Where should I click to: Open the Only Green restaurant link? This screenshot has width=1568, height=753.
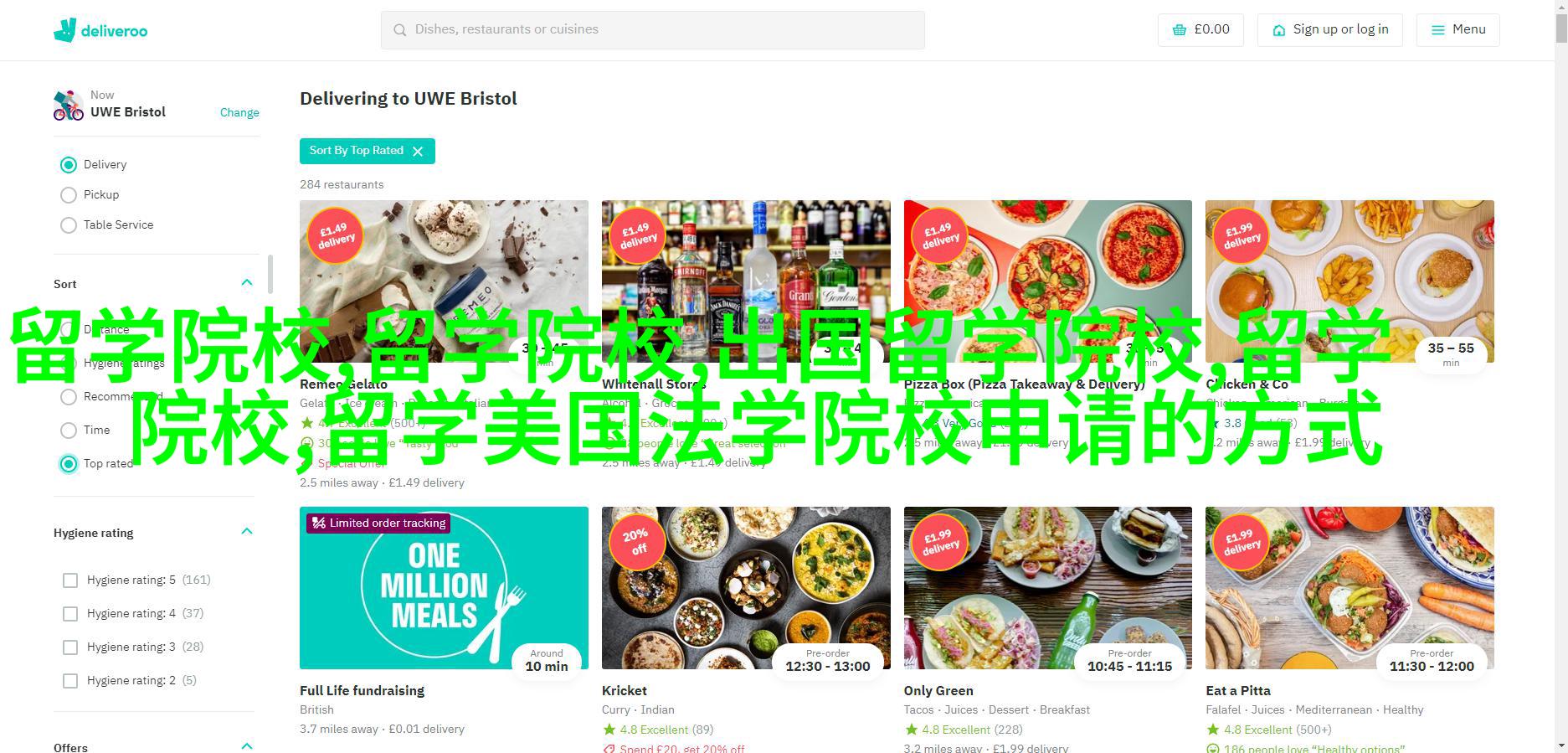[x=938, y=691]
